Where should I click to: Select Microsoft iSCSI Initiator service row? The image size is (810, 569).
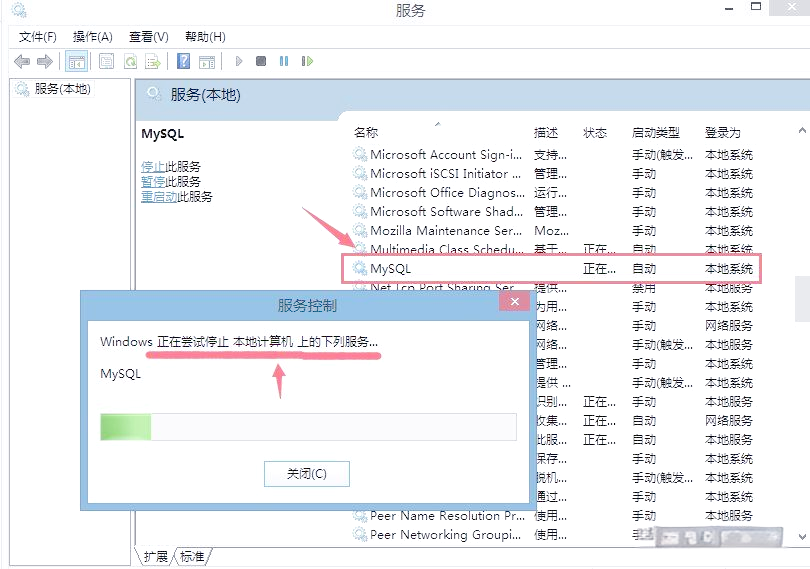click(552, 173)
